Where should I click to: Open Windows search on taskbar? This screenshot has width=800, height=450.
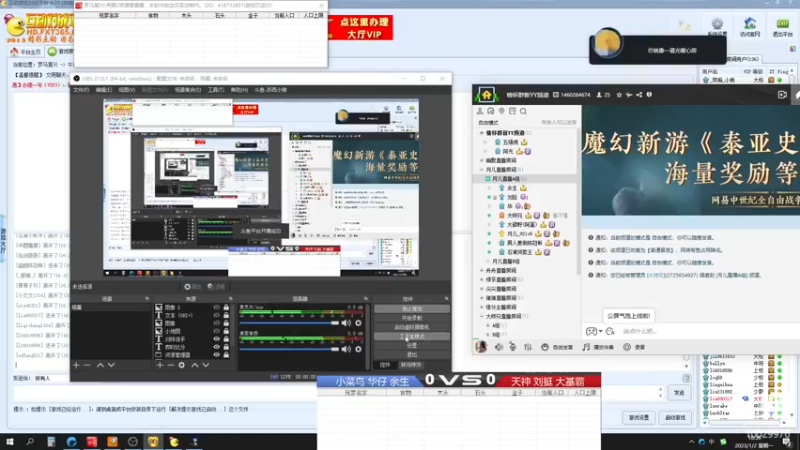(30, 442)
